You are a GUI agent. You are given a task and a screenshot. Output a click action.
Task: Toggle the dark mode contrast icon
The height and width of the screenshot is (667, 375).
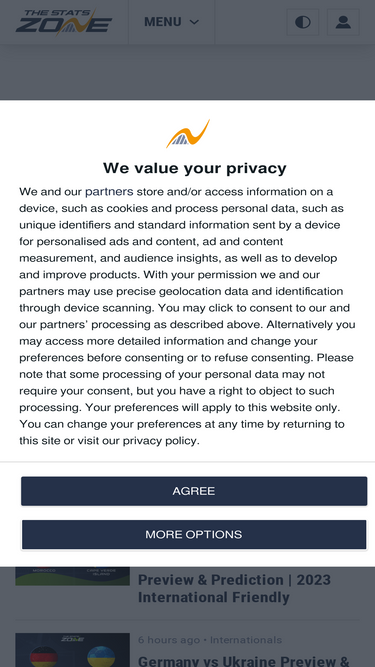pos(303,22)
